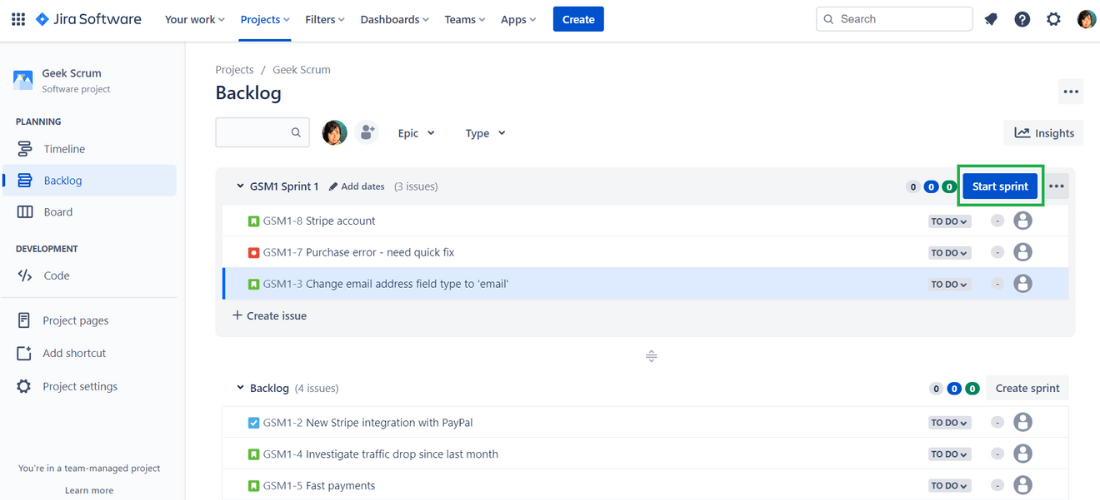Change TO DO status of GSM1-7

point(949,253)
